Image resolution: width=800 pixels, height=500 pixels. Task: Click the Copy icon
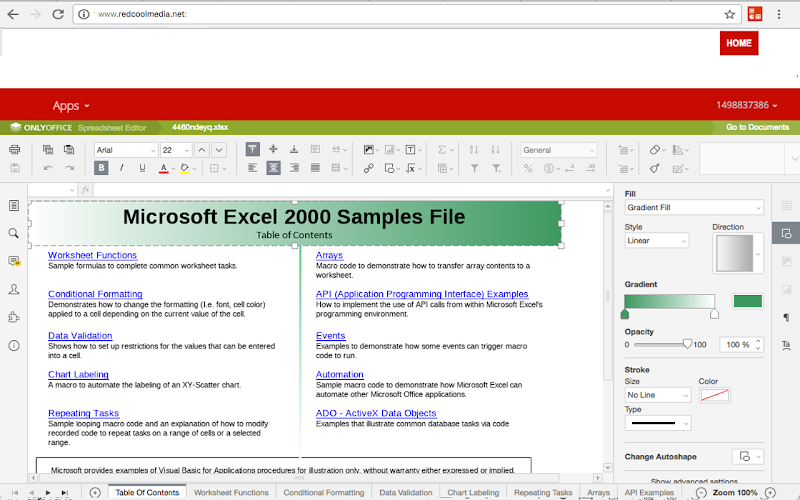(48, 149)
